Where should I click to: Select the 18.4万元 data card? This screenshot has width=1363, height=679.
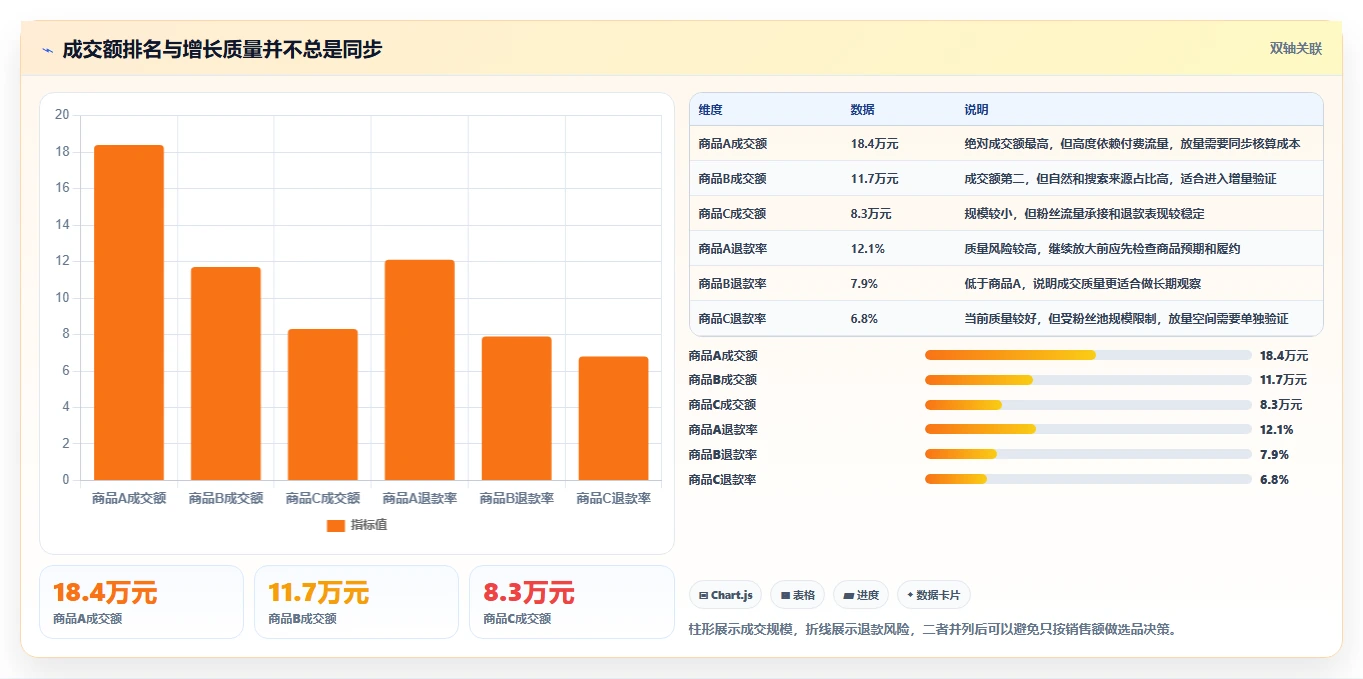141,602
